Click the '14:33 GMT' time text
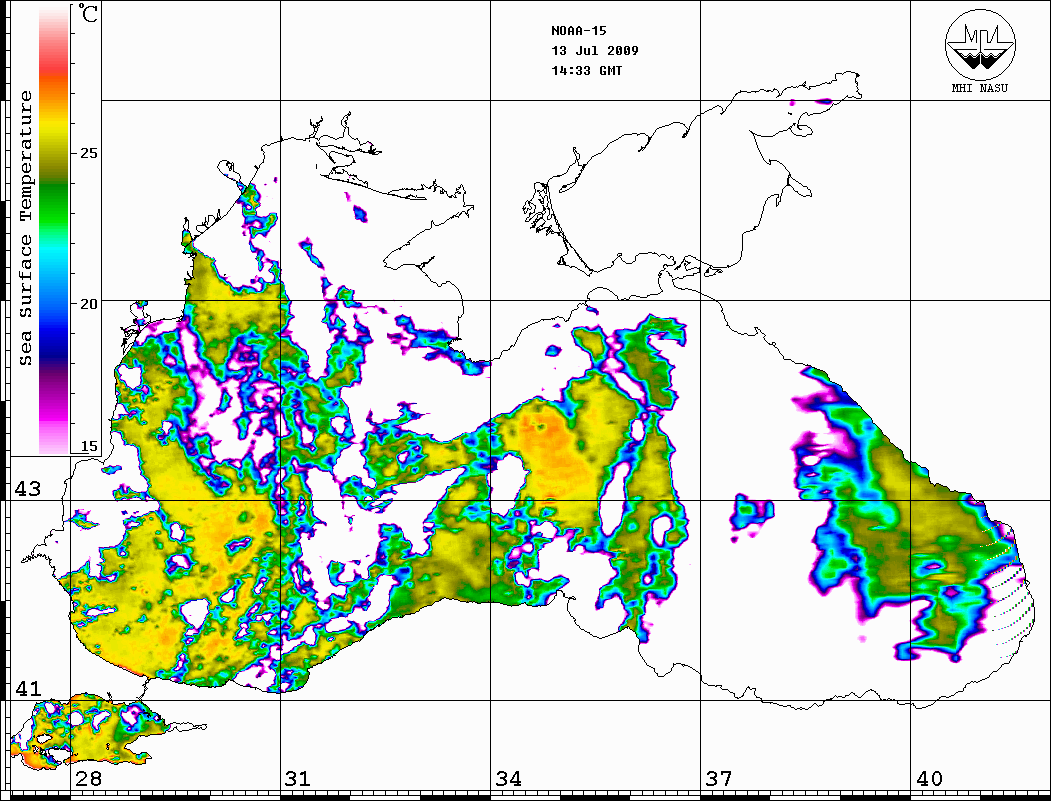The height and width of the screenshot is (801, 1051). tap(586, 70)
